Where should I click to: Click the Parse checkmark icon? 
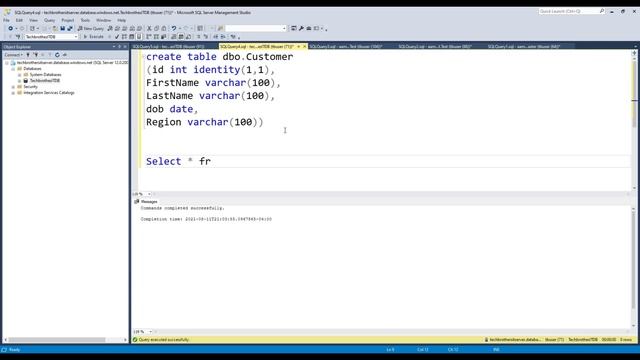pos(117,37)
